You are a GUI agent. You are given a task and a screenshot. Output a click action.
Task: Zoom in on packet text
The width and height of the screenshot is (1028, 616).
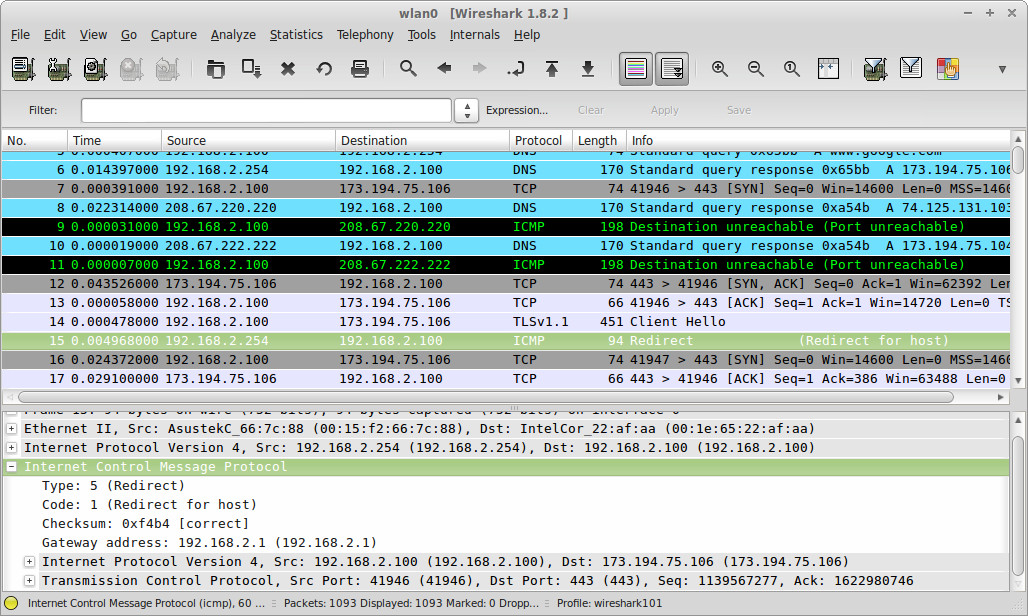click(x=720, y=68)
